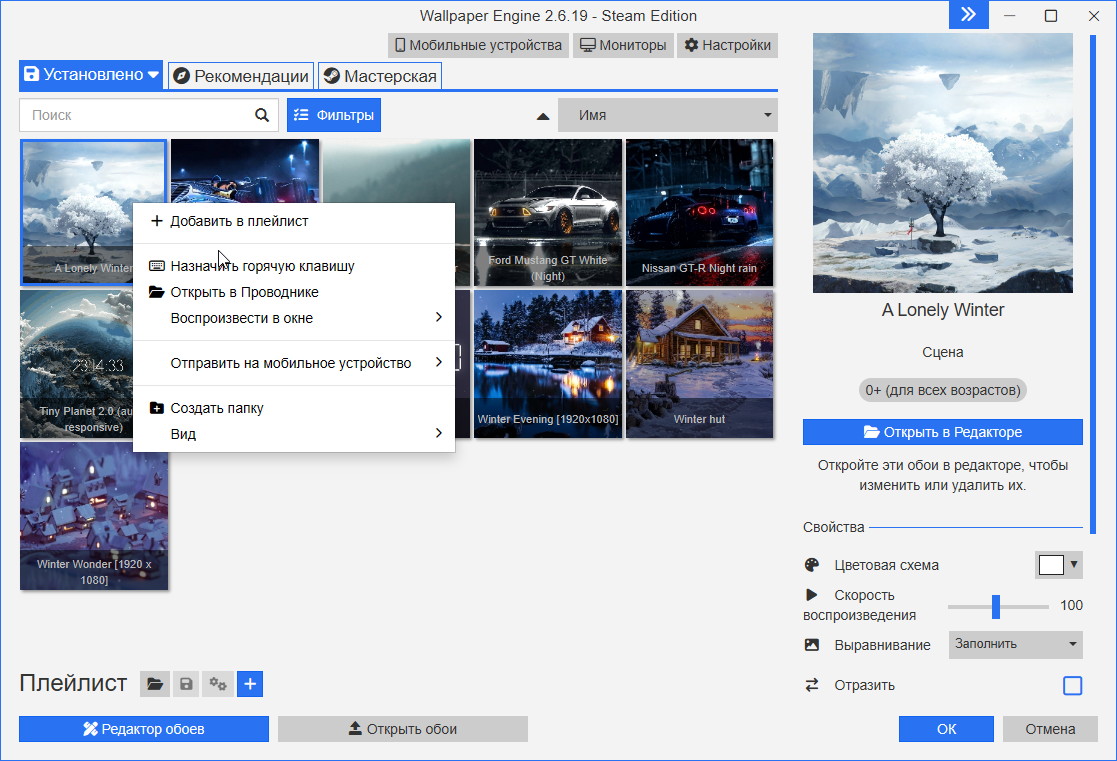Select Nissan GT-R Night rain wallpaper

[x=700, y=212]
